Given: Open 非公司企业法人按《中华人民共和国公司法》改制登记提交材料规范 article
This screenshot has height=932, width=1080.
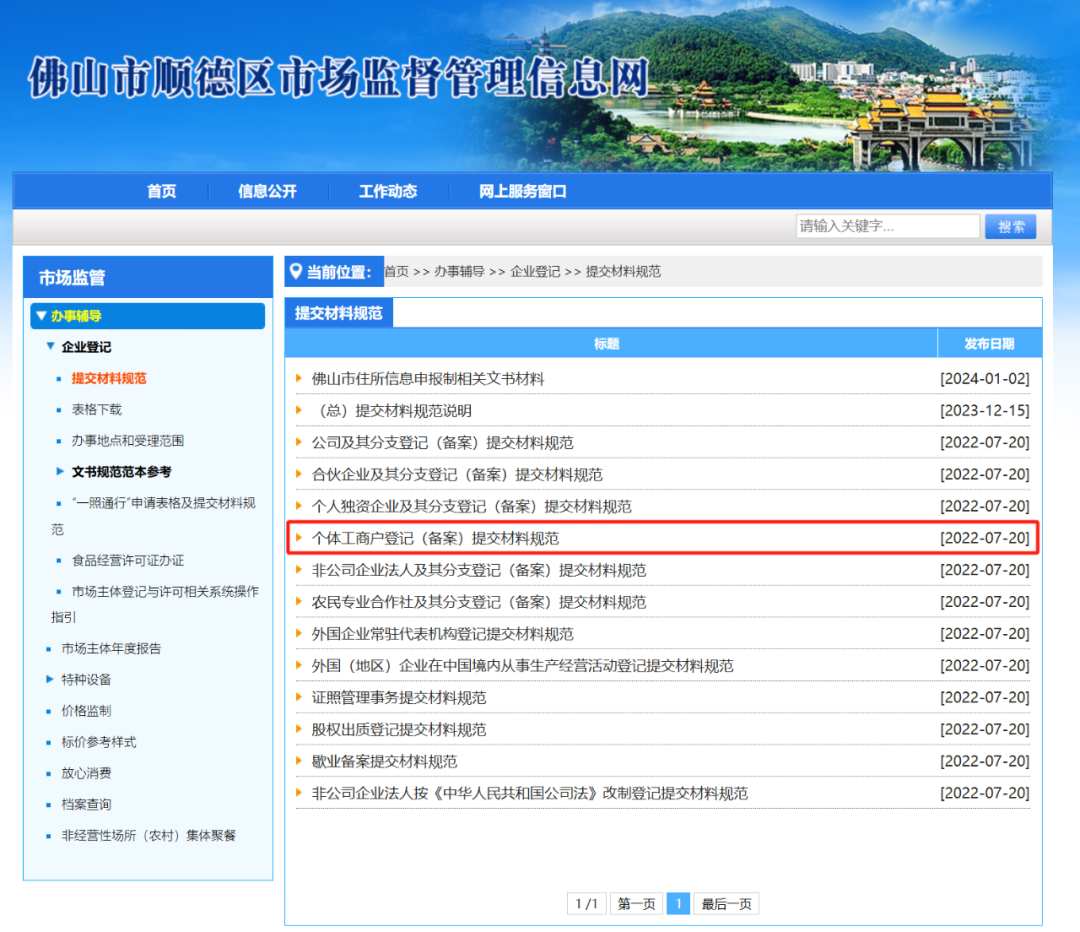Looking at the screenshot, I should click(x=530, y=793).
